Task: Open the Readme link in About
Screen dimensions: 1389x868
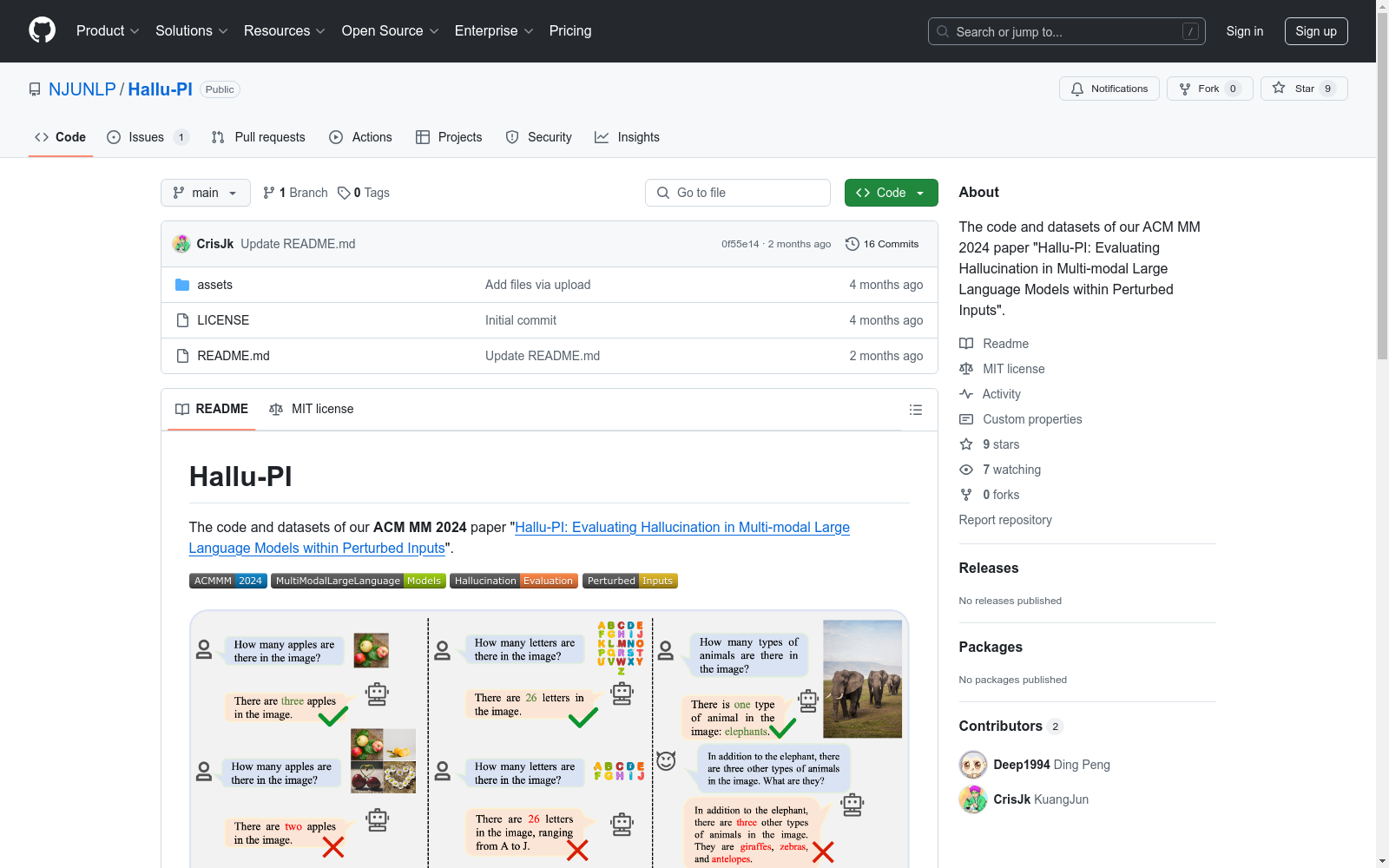Action: tap(994, 344)
